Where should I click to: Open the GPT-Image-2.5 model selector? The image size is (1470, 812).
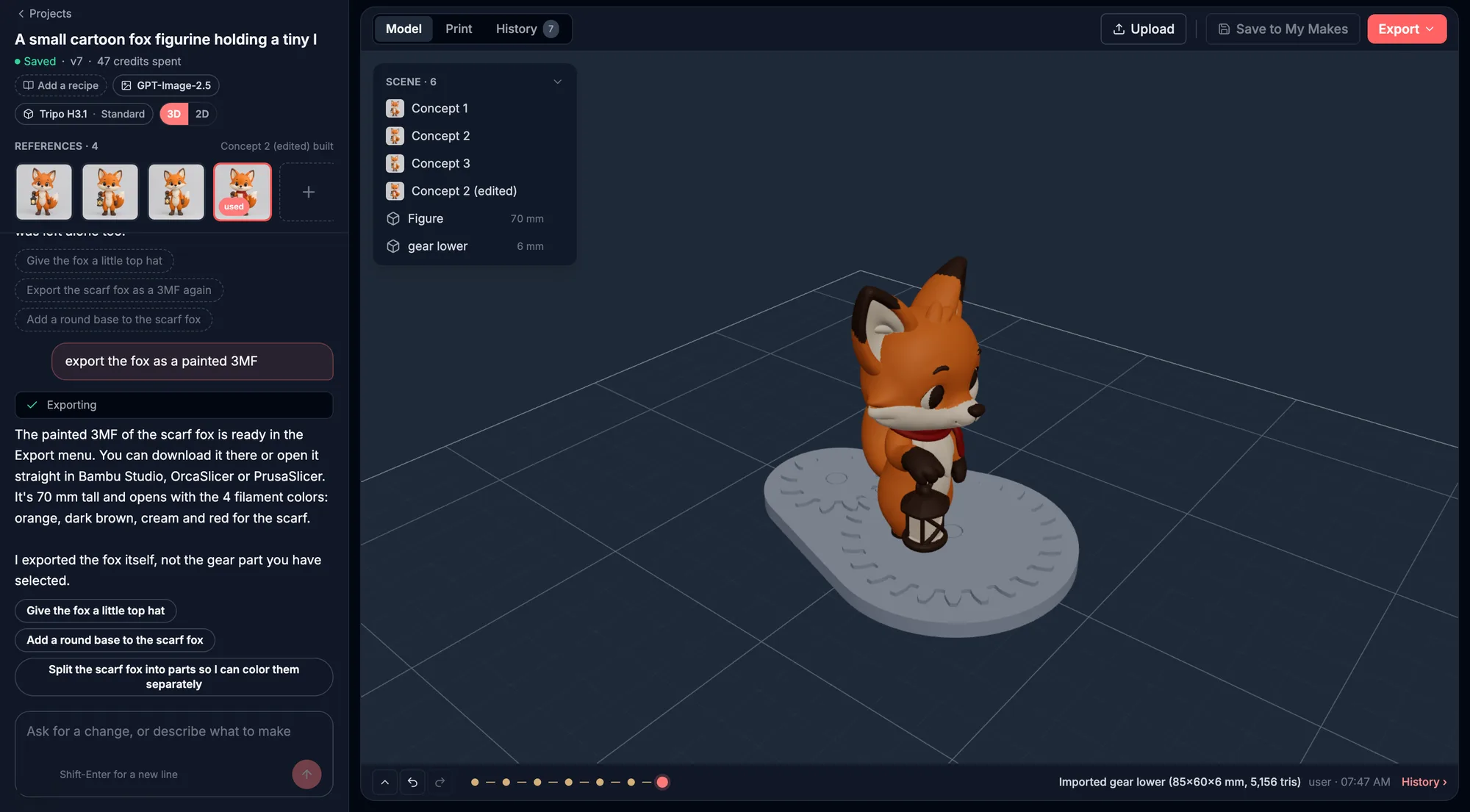(x=166, y=85)
